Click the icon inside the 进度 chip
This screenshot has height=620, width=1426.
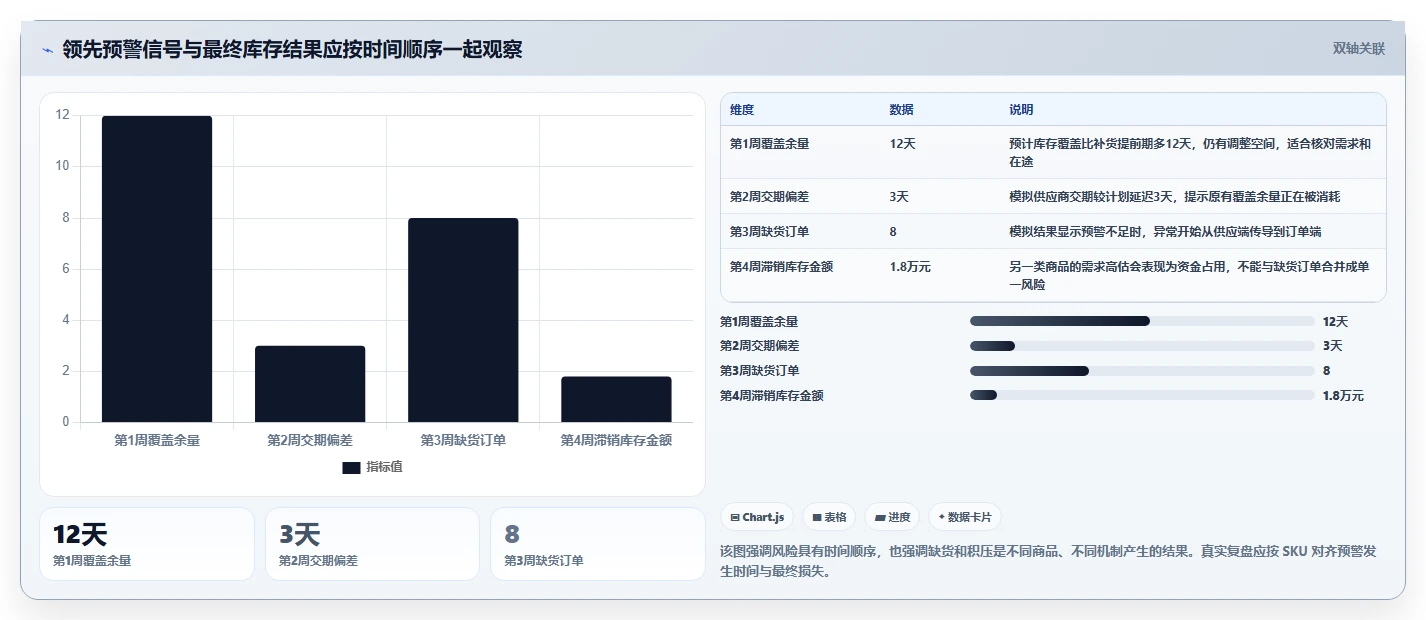(880, 518)
